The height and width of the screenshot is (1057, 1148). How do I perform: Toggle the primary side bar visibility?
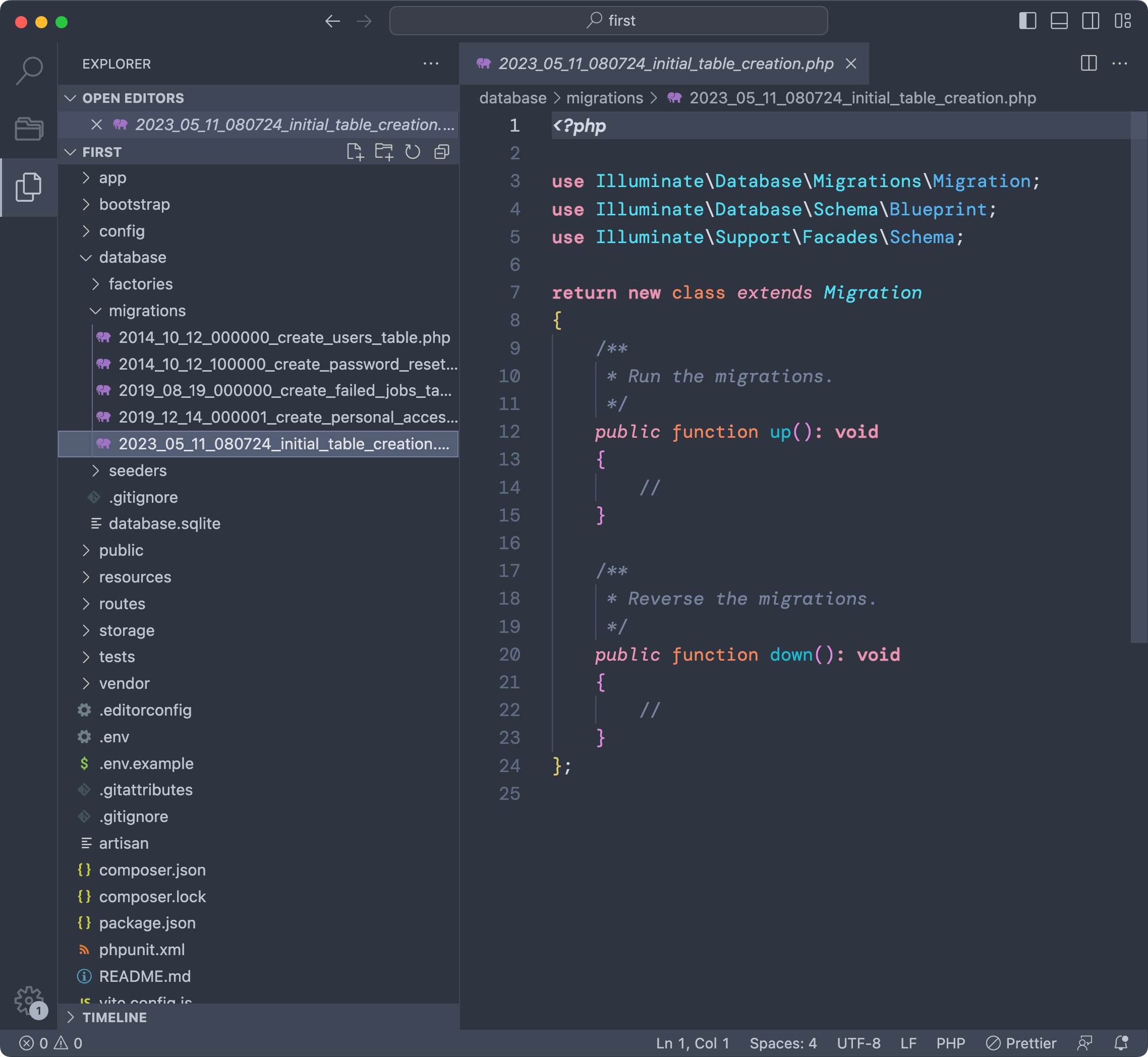pos(1027,21)
